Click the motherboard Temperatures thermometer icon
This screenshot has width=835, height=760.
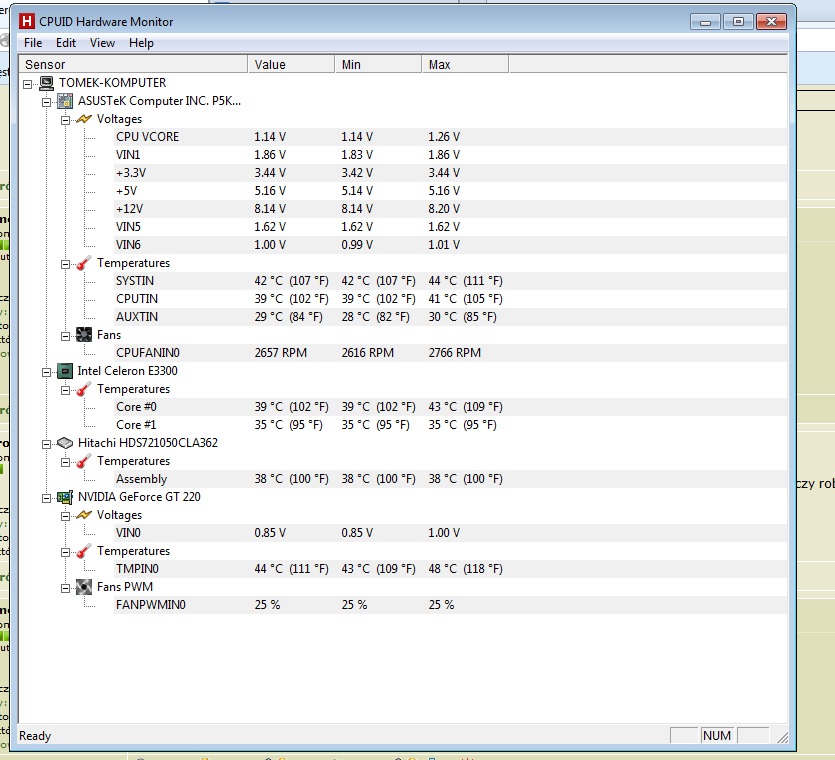click(84, 263)
